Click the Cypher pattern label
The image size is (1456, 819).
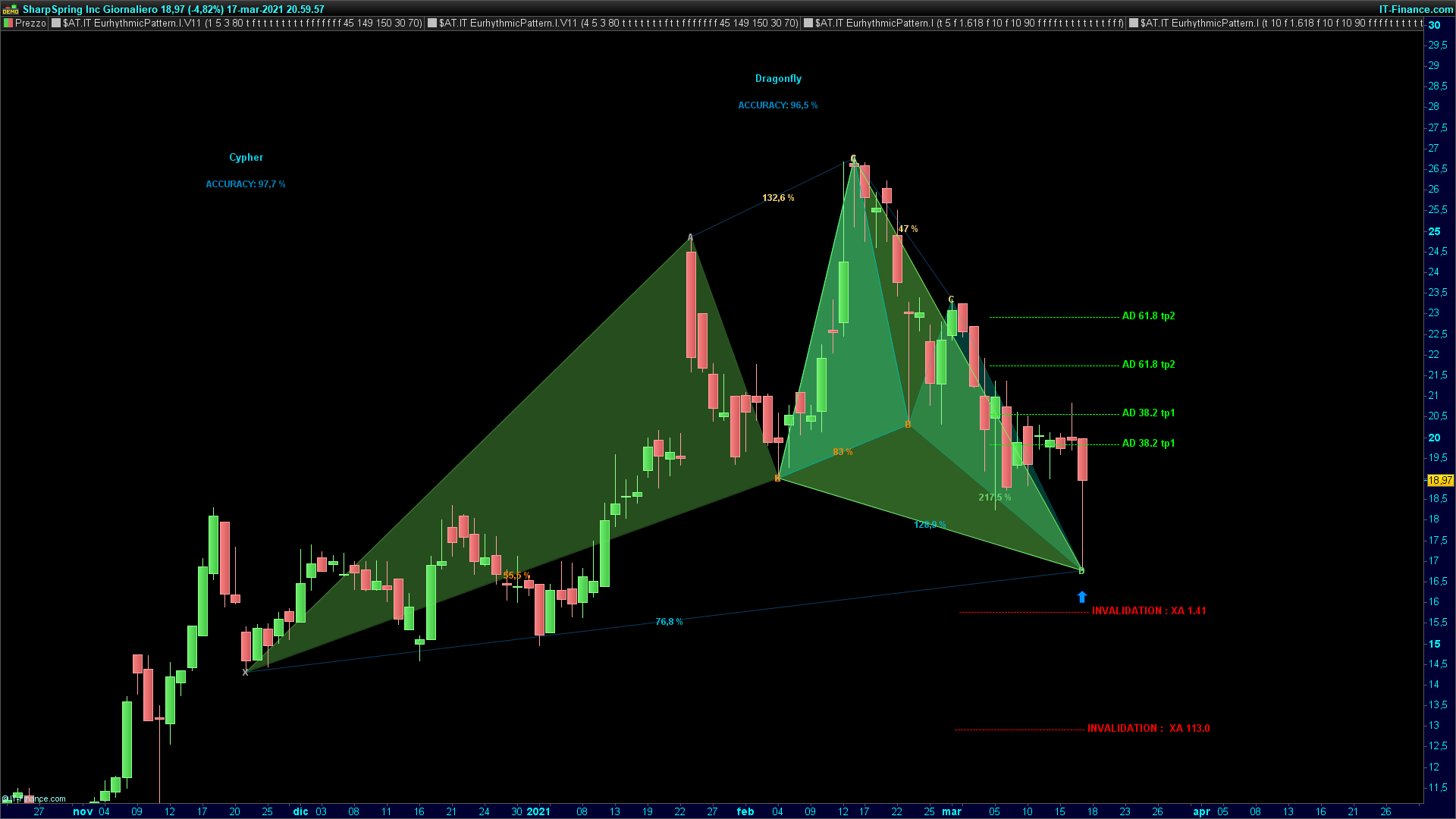(246, 158)
